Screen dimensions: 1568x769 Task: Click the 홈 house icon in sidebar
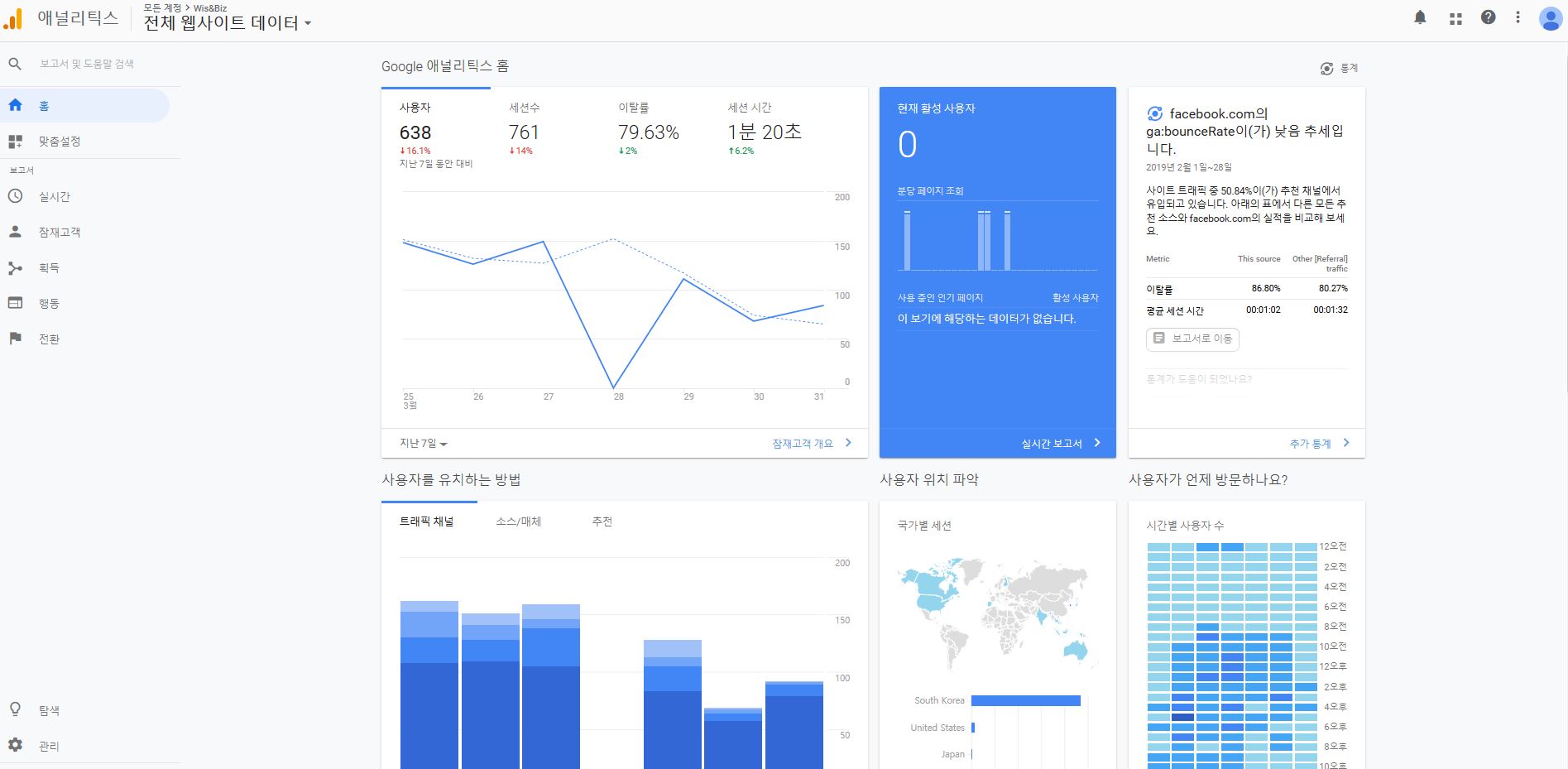[15, 105]
